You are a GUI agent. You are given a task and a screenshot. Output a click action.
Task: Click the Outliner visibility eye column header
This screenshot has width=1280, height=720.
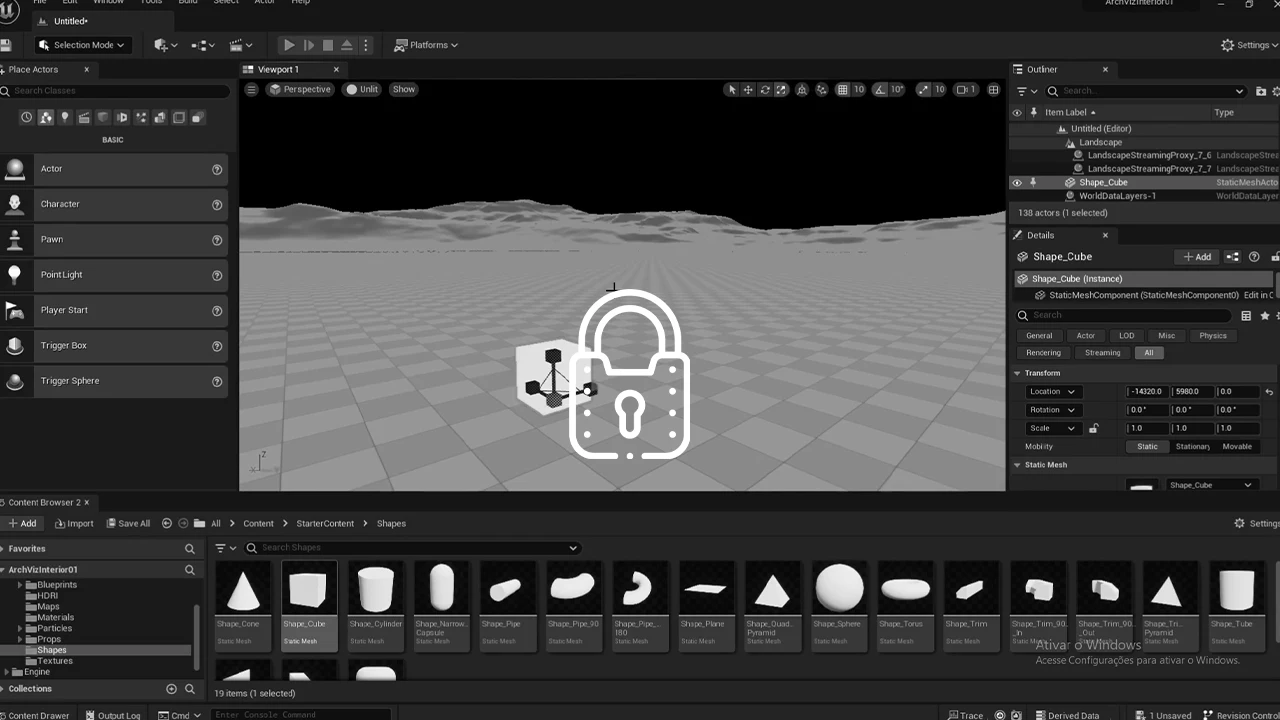pos(1017,113)
